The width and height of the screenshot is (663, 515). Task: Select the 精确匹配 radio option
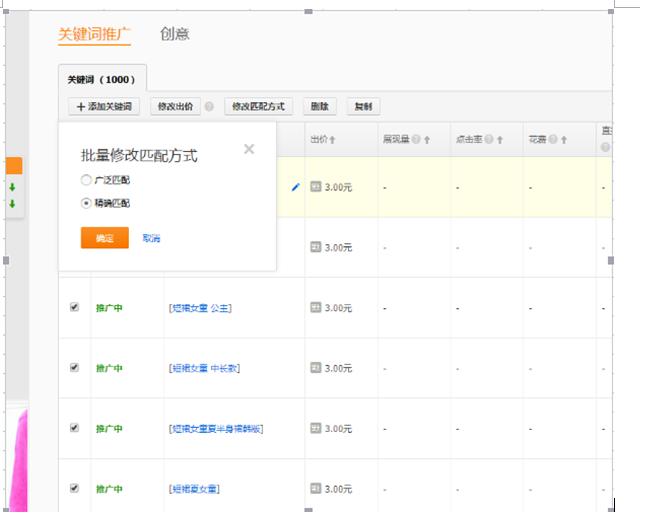(x=86, y=203)
